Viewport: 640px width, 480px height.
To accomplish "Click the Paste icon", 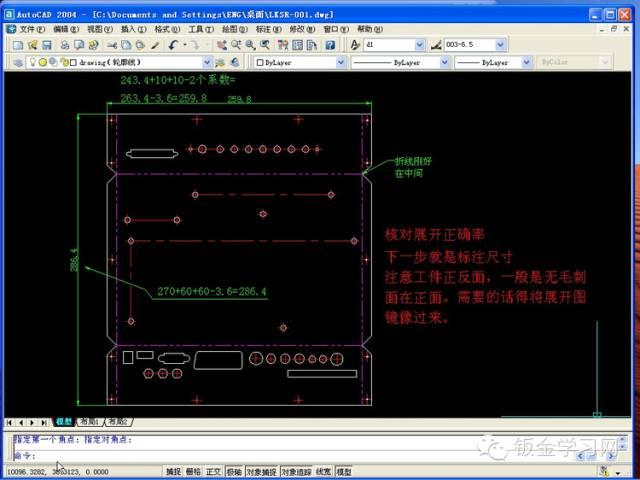I will pyautogui.click(x=140, y=45).
